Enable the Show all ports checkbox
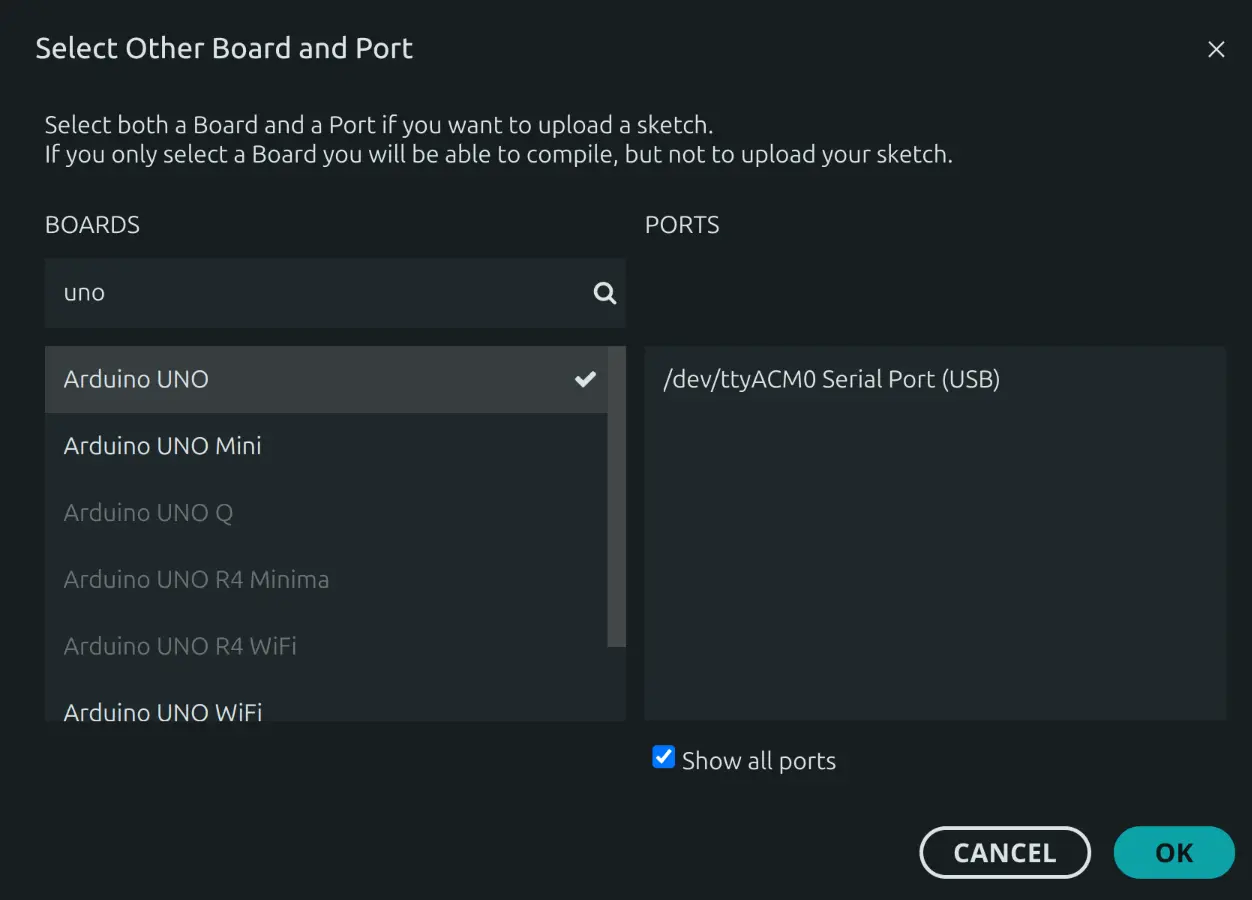Screen dimensions: 1252x900 663,757
